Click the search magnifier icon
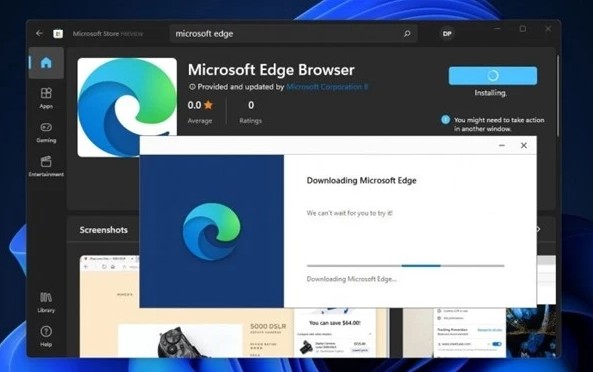Viewport: 593px width, 372px height. click(407, 34)
